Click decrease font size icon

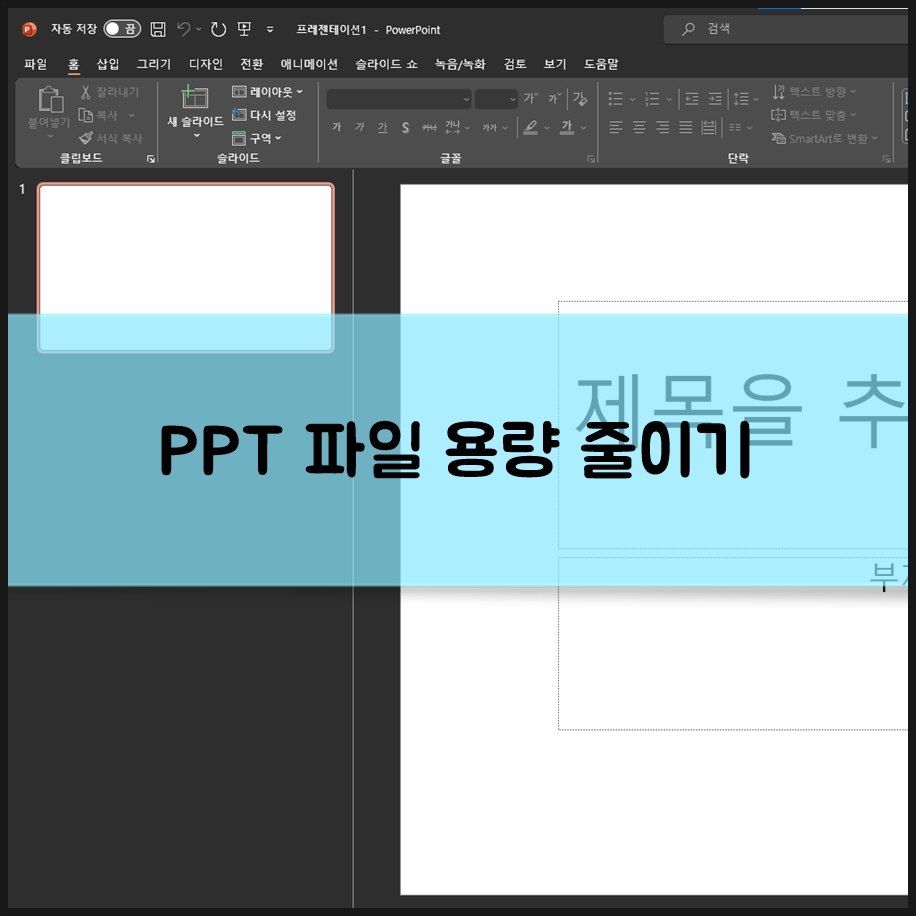554,98
